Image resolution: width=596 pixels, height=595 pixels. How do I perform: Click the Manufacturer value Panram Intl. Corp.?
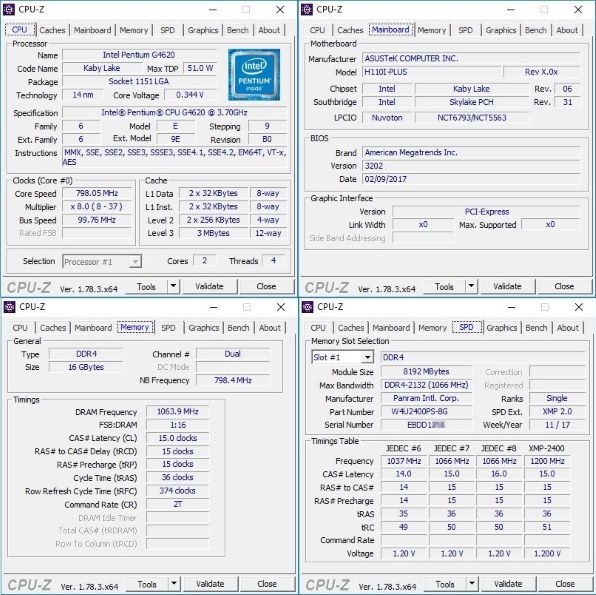[x=426, y=398]
